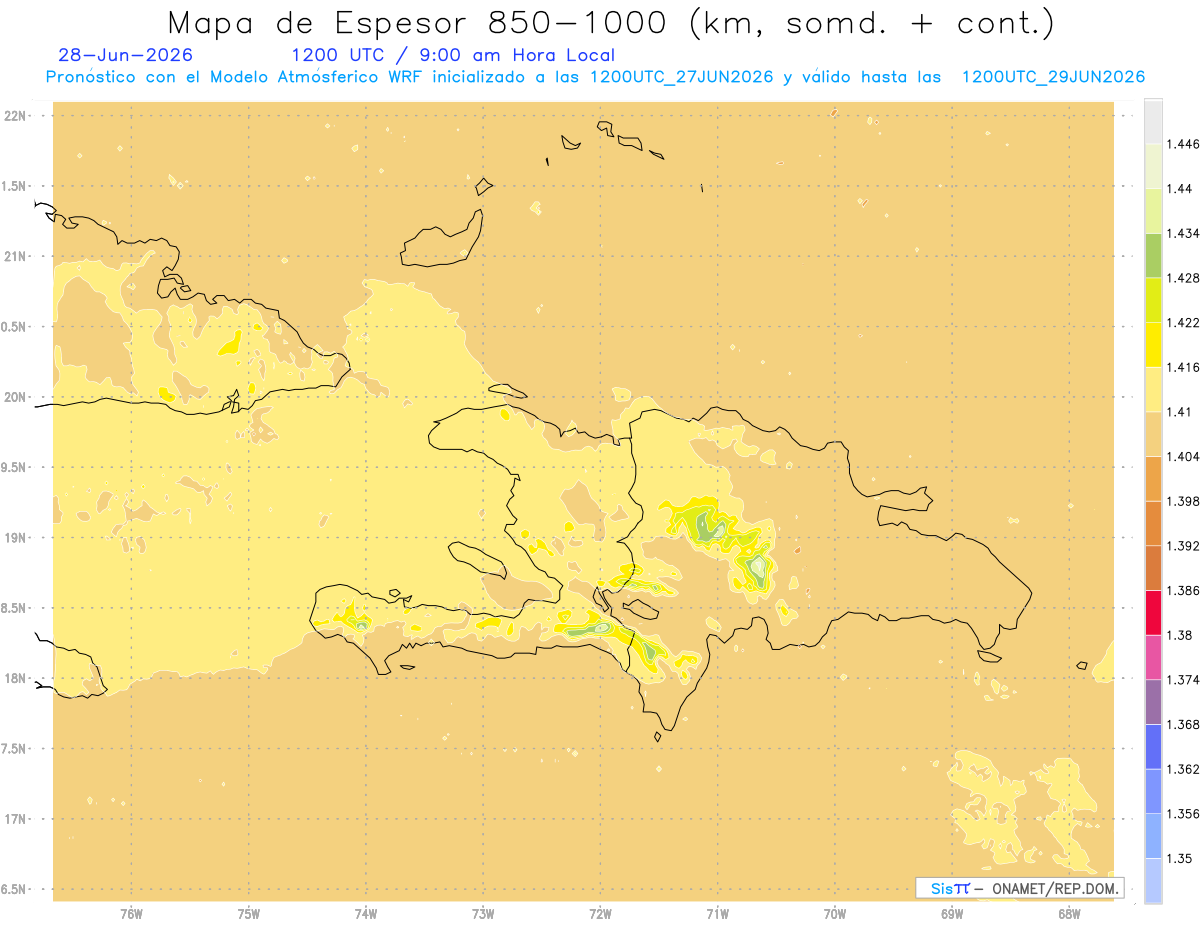Click the 1.356 value on the color scale
Image resolution: width=1200 pixels, height=927 pixels.
click(x=1184, y=813)
